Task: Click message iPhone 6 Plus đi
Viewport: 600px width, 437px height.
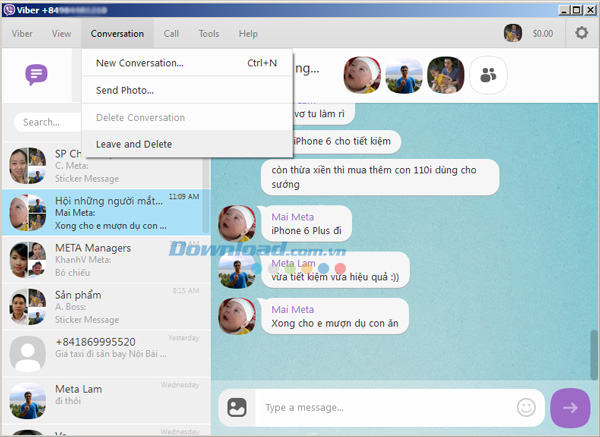Action: tap(306, 223)
